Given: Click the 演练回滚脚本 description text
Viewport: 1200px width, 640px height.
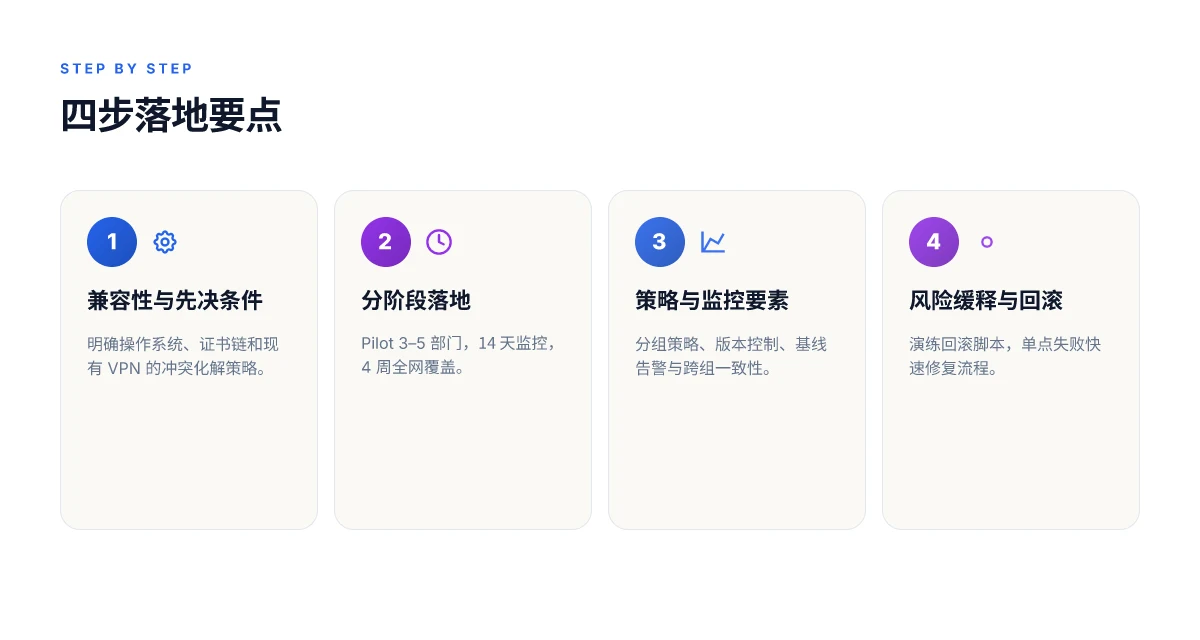Looking at the screenshot, I should point(1005,356).
